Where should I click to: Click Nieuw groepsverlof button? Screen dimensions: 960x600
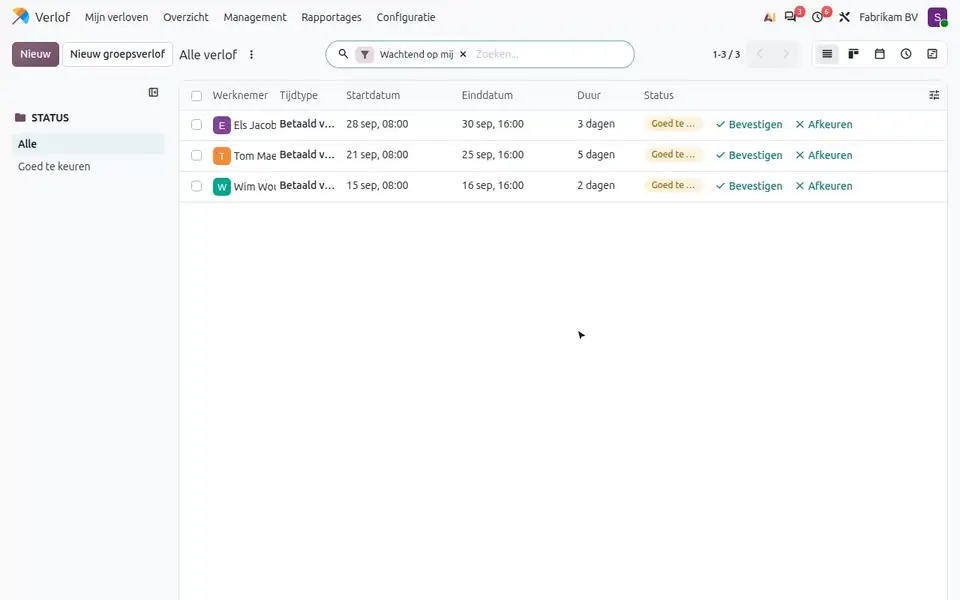coord(118,54)
